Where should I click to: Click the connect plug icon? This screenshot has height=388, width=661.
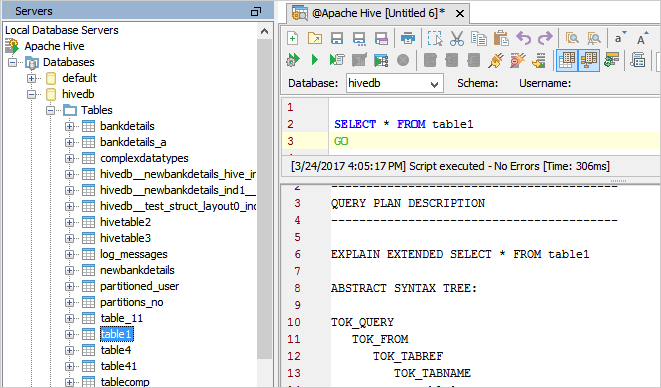click(496, 60)
